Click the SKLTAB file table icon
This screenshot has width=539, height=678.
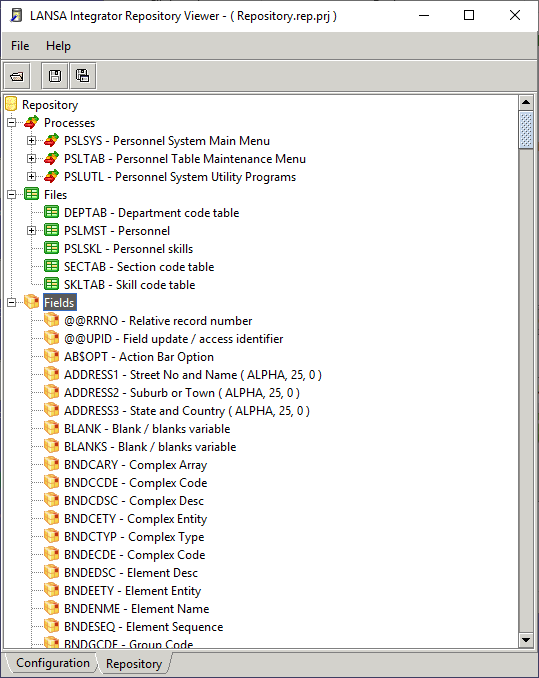coord(51,284)
